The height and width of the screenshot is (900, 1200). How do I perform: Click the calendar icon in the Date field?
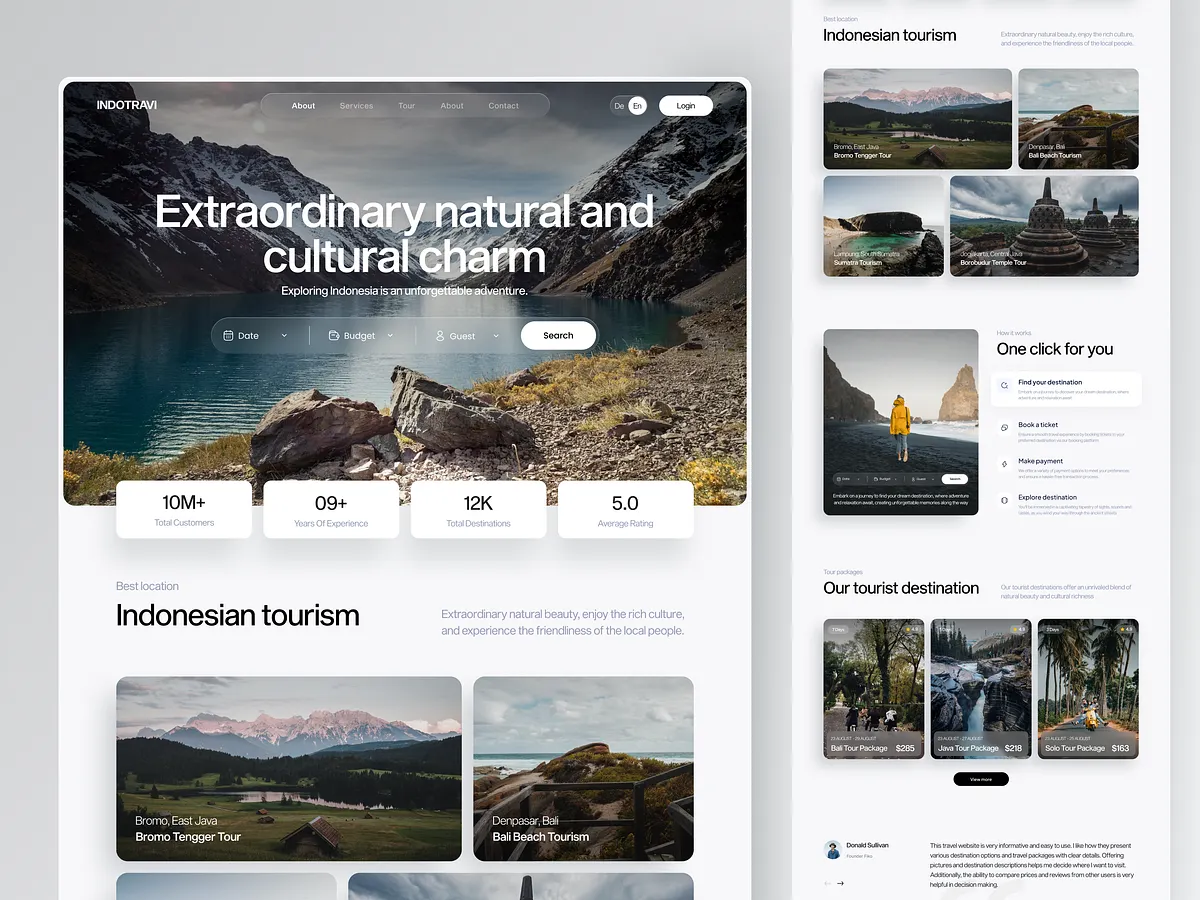tap(228, 335)
